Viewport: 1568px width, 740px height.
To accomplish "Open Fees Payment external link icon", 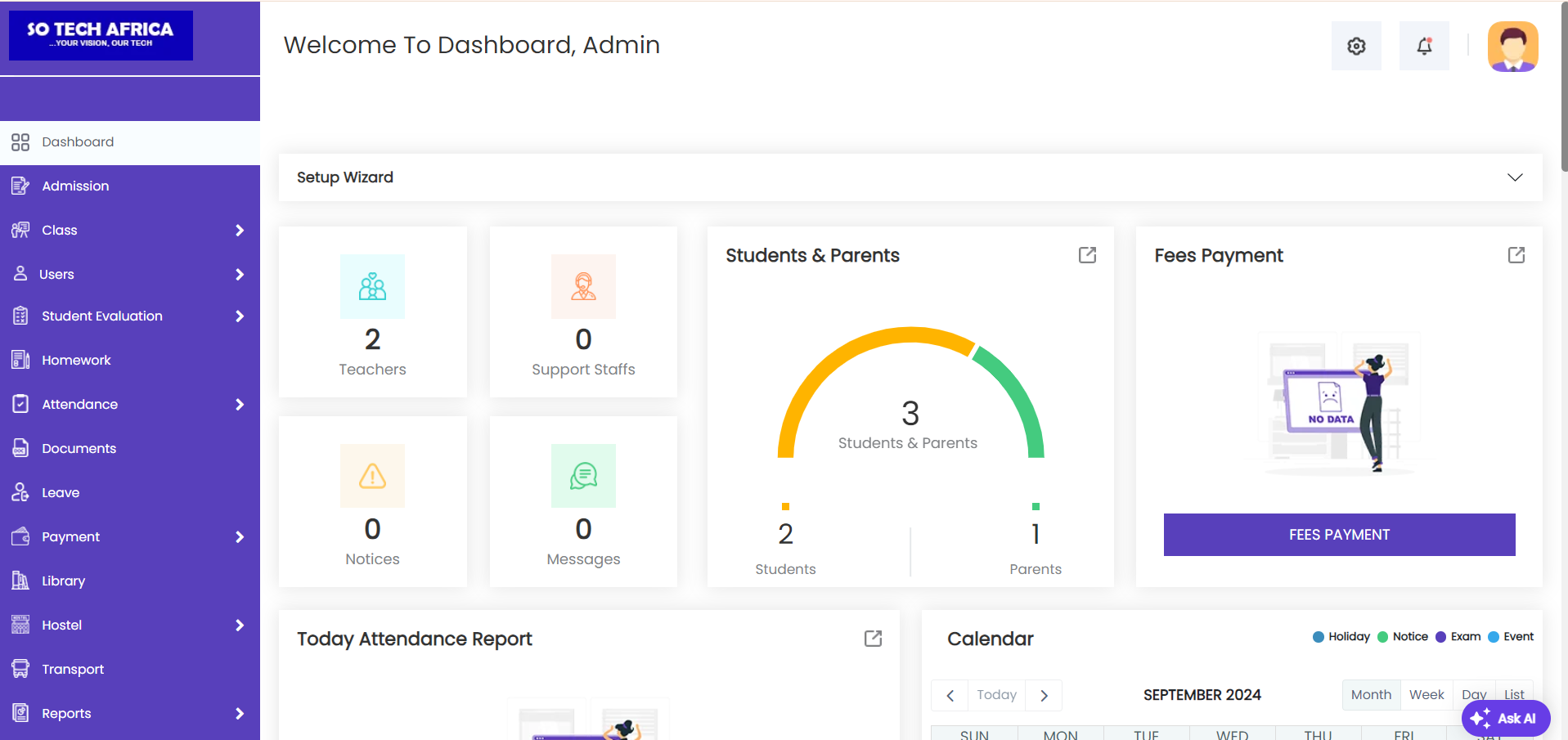I will [x=1516, y=255].
